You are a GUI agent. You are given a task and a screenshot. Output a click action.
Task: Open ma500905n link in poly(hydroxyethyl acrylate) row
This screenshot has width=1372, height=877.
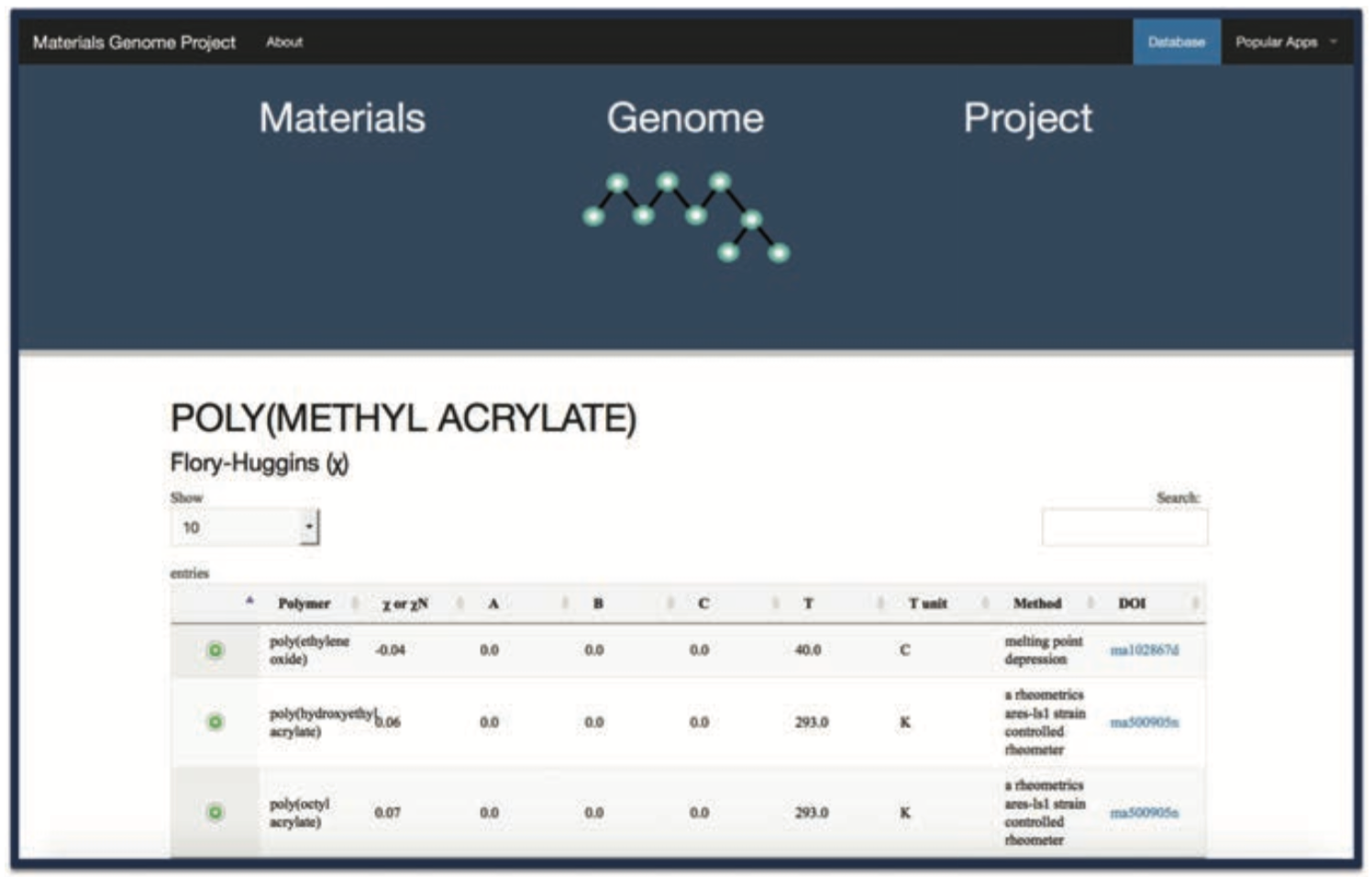point(1145,723)
